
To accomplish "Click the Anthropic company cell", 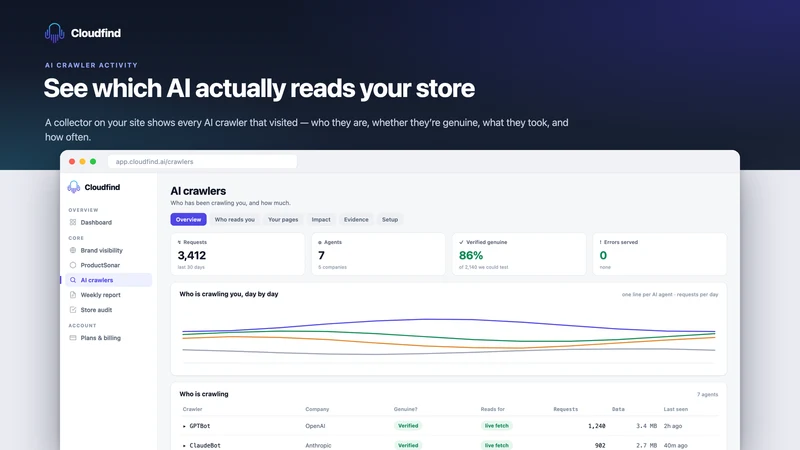I will (318, 445).
